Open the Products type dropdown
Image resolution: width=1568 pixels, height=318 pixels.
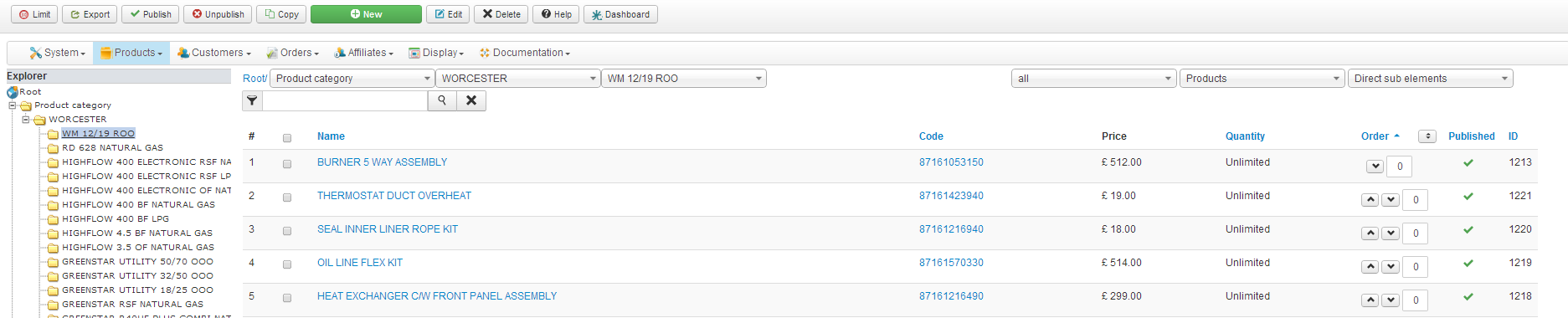pos(1262,79)
